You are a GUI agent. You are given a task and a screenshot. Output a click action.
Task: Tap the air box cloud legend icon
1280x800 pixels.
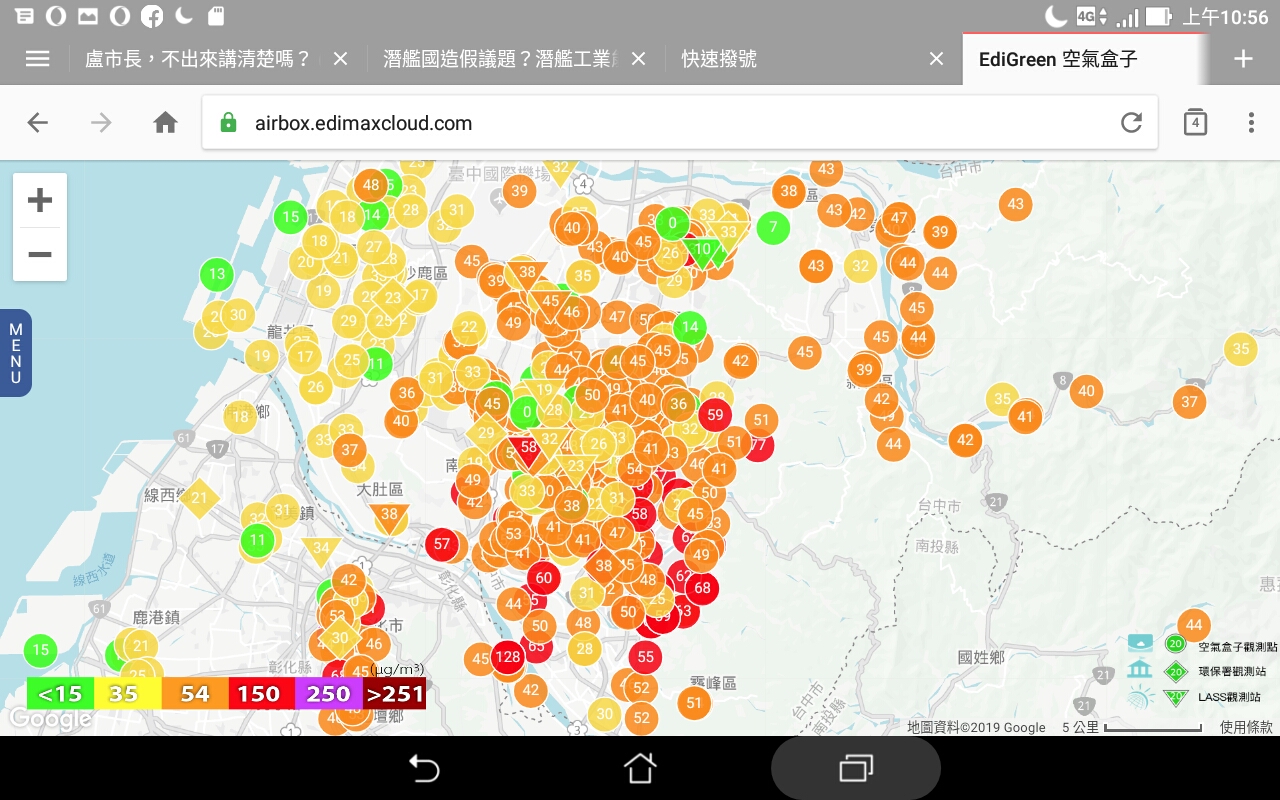tap(1141, 642)
